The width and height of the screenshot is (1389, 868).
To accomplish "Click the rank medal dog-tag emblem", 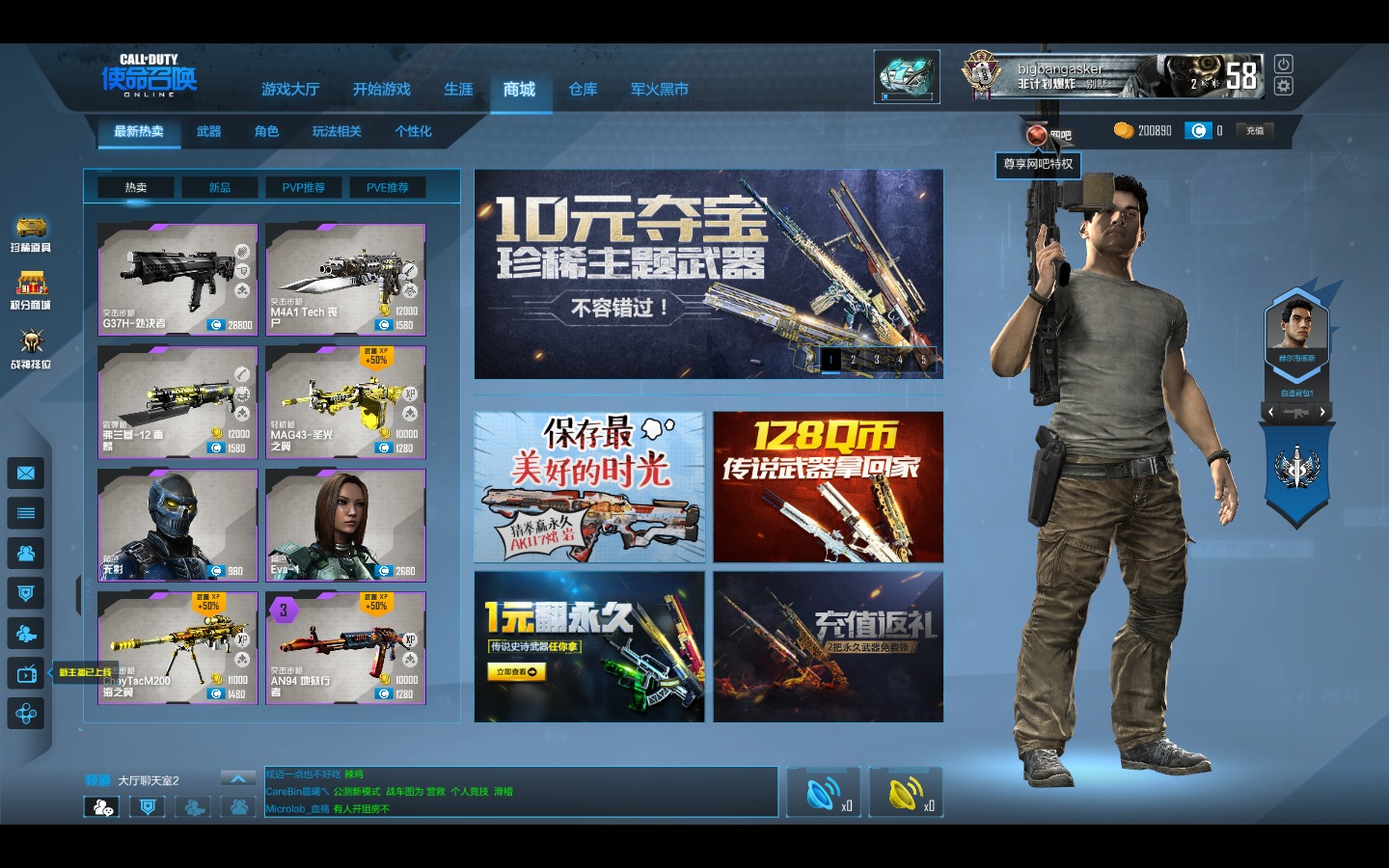I will [983, 74].
